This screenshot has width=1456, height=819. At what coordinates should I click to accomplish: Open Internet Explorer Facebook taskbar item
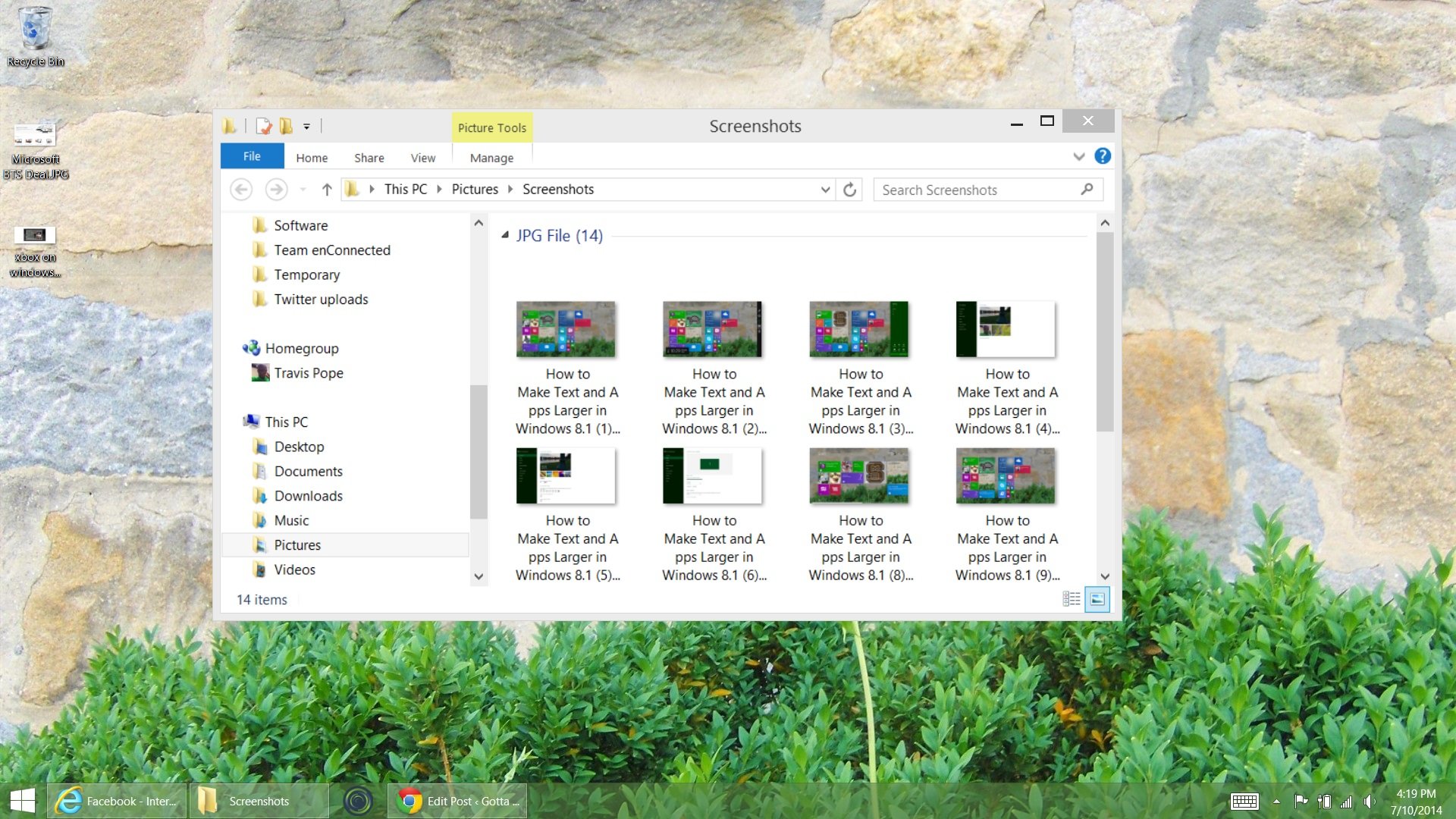click(117, 801)
